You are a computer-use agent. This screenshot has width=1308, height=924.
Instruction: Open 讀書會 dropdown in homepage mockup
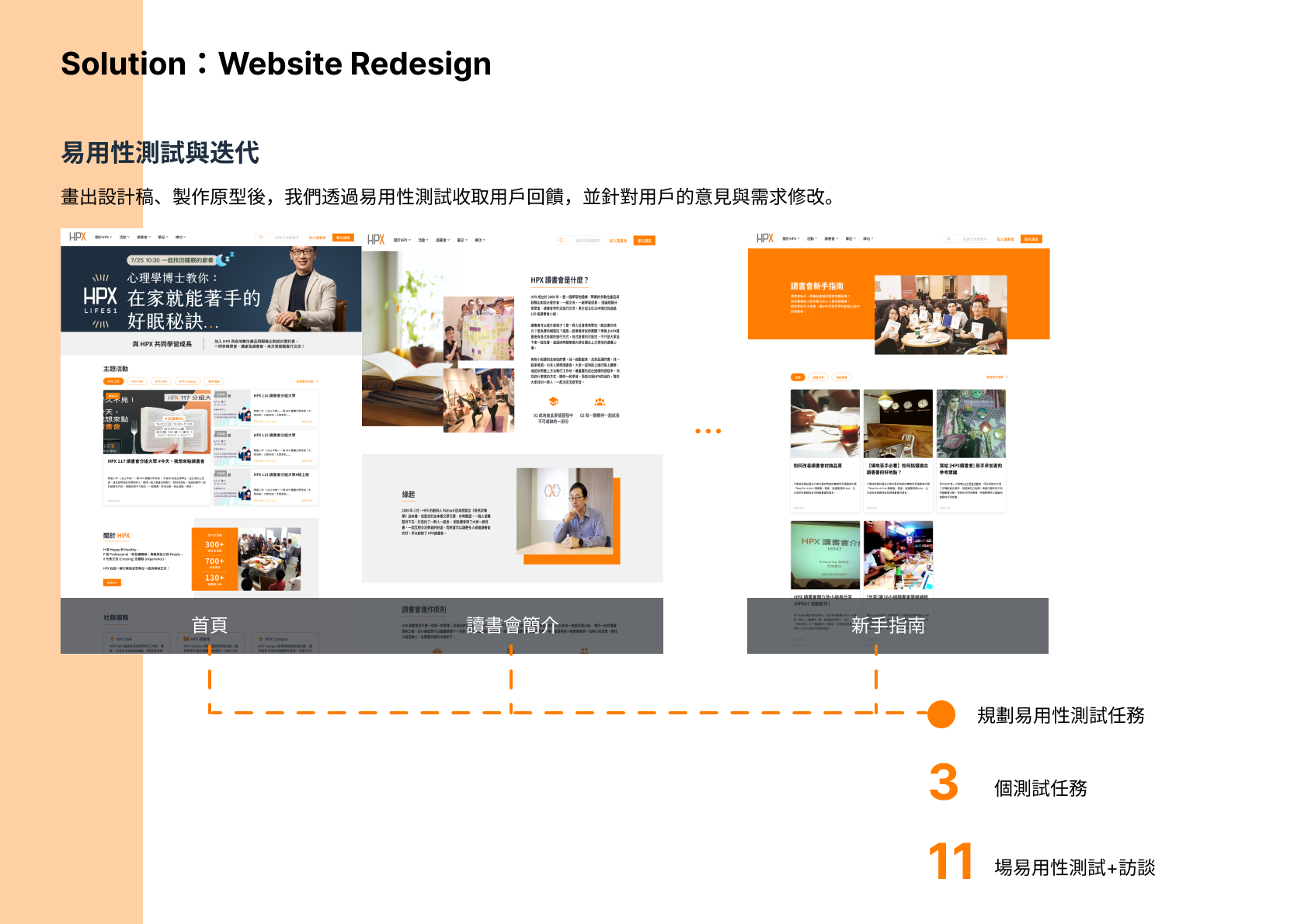[x=144, y=238]
